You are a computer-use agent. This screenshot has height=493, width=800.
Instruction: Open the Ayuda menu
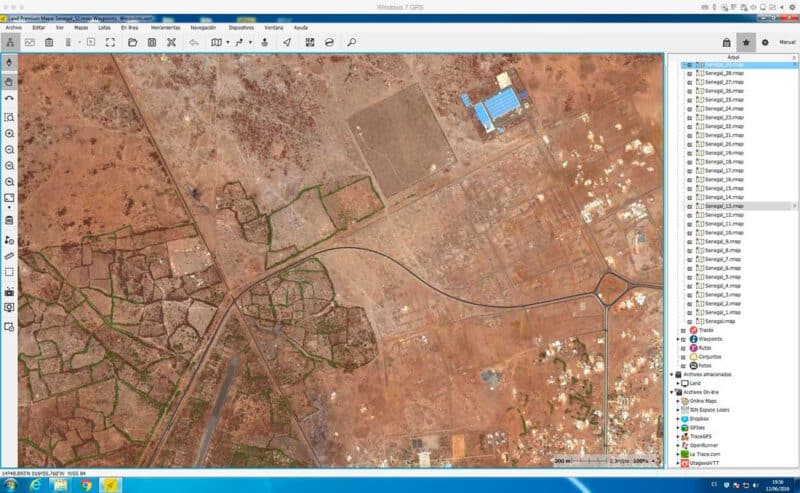[301, 28]
